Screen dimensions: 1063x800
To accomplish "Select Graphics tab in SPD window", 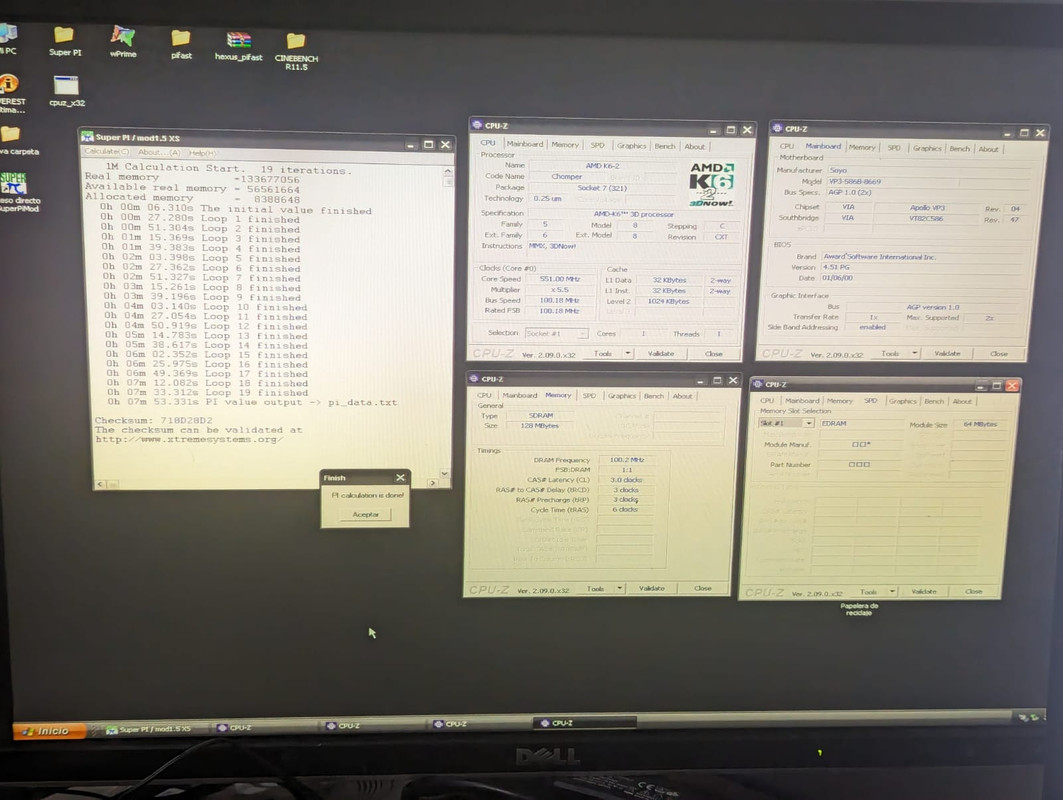I will coord(902,401).
